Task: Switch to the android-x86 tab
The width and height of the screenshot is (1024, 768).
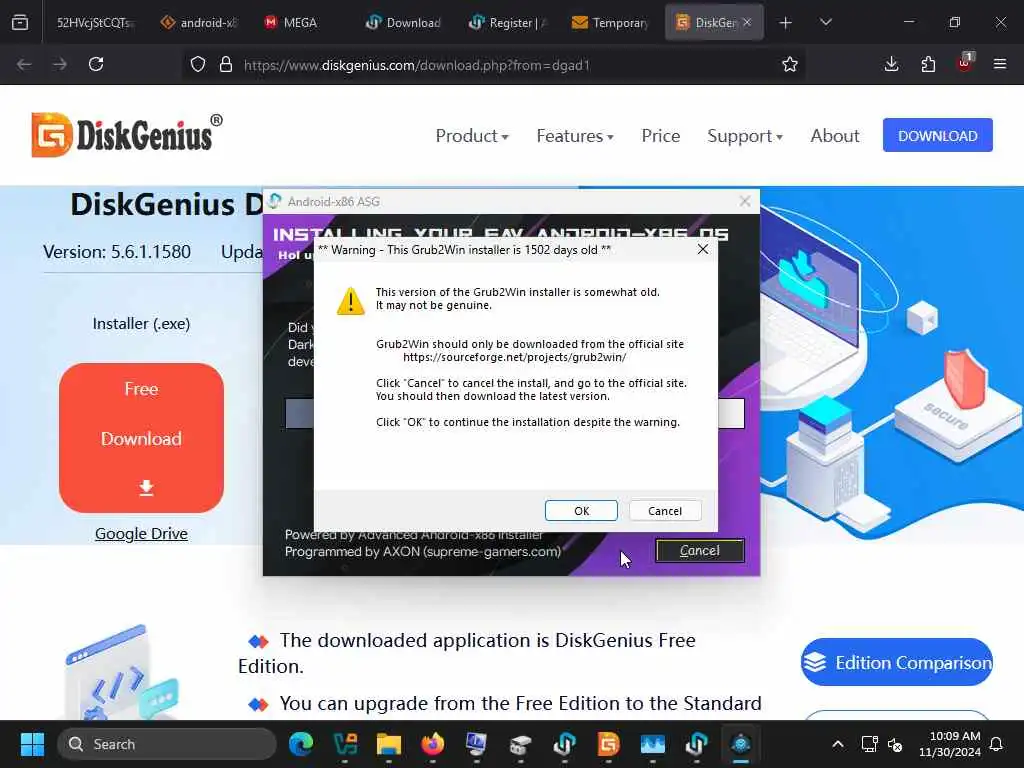Action: tap(200, 22)
